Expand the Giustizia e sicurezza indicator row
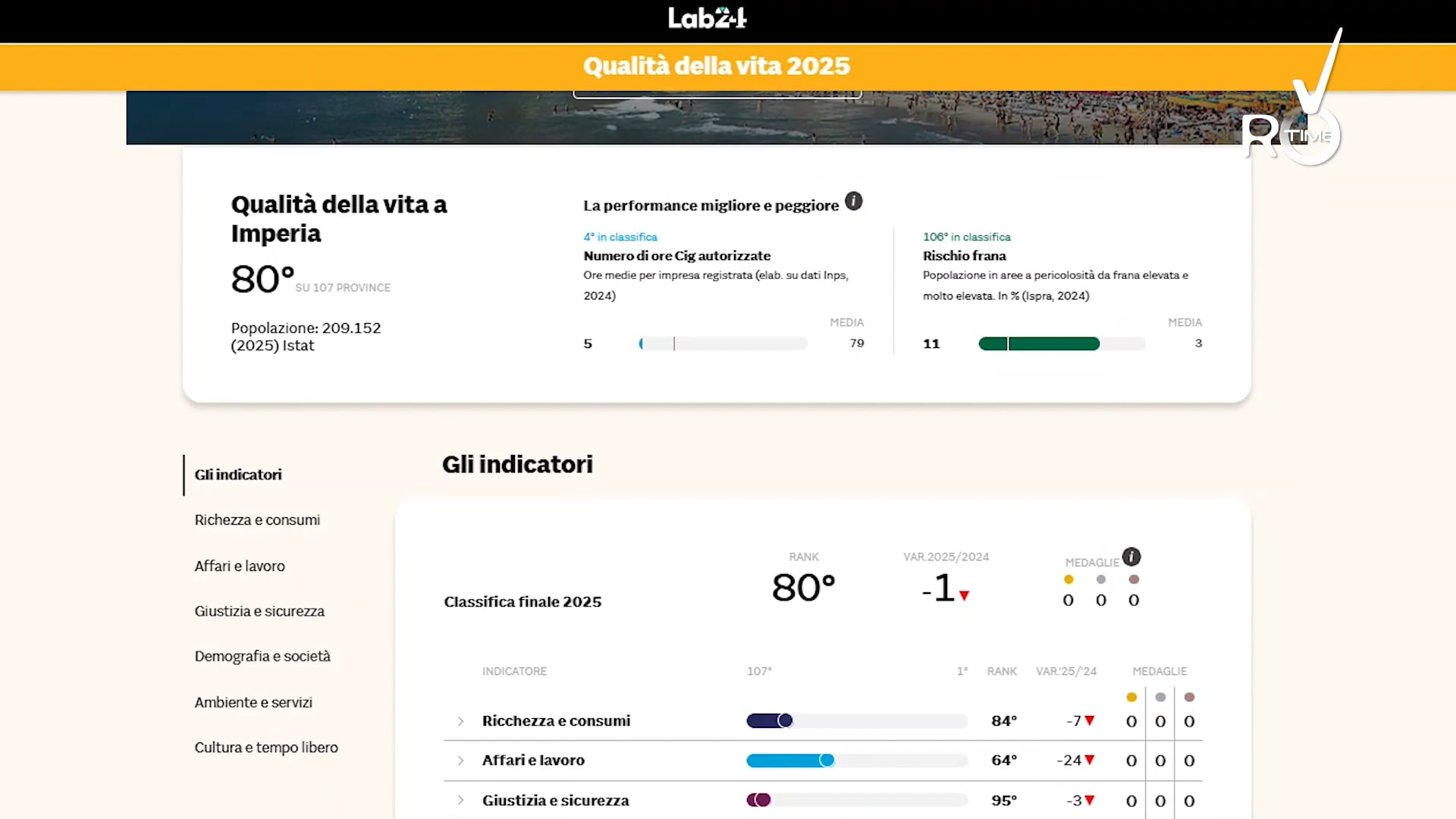 [x=460, y=801]
